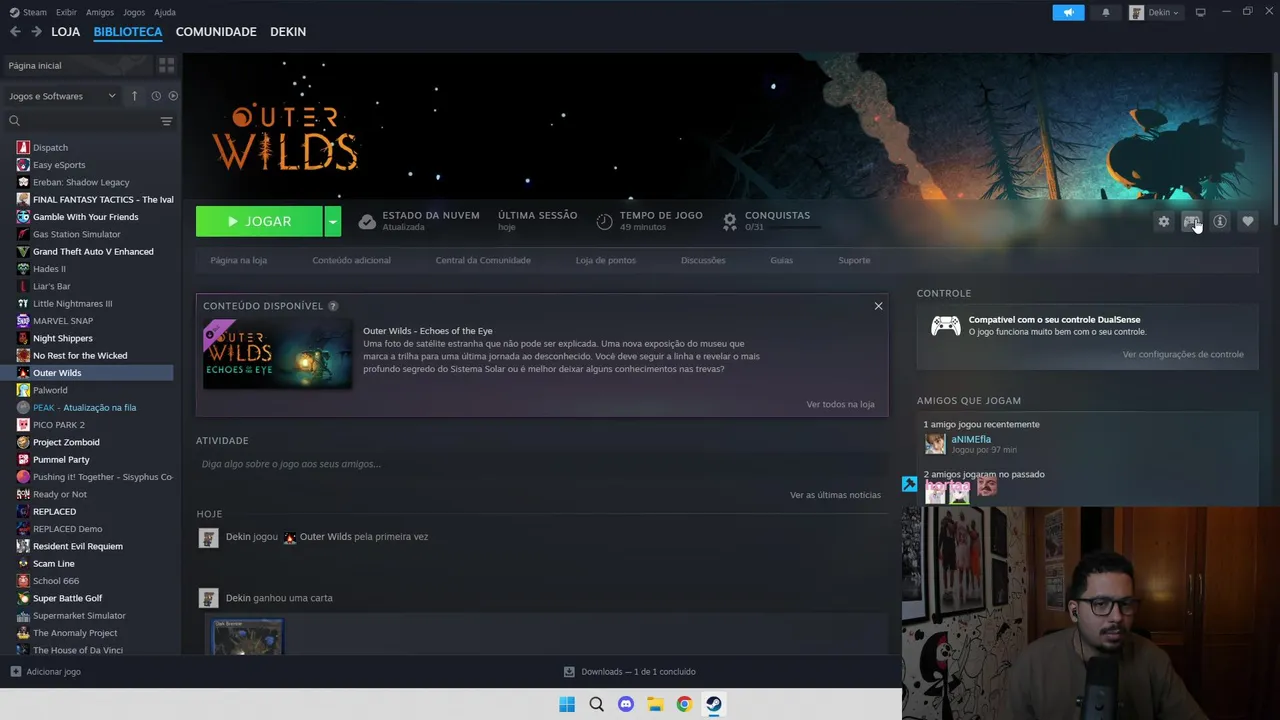Open Discussões link
This screenshot has width=1280, height=720.
(x=703, y=260)
